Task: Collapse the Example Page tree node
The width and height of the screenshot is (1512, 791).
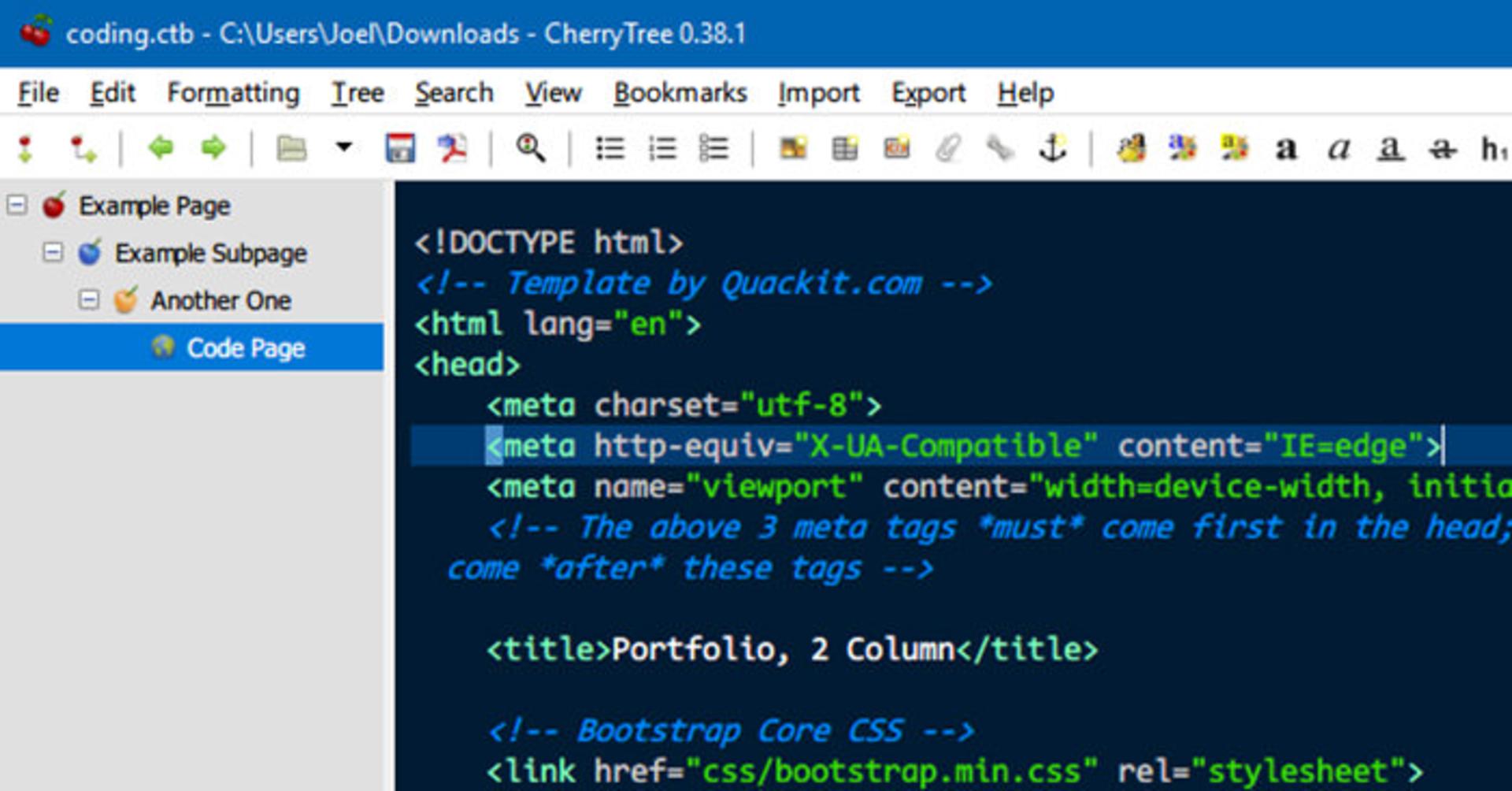Action: pos(17,206)
